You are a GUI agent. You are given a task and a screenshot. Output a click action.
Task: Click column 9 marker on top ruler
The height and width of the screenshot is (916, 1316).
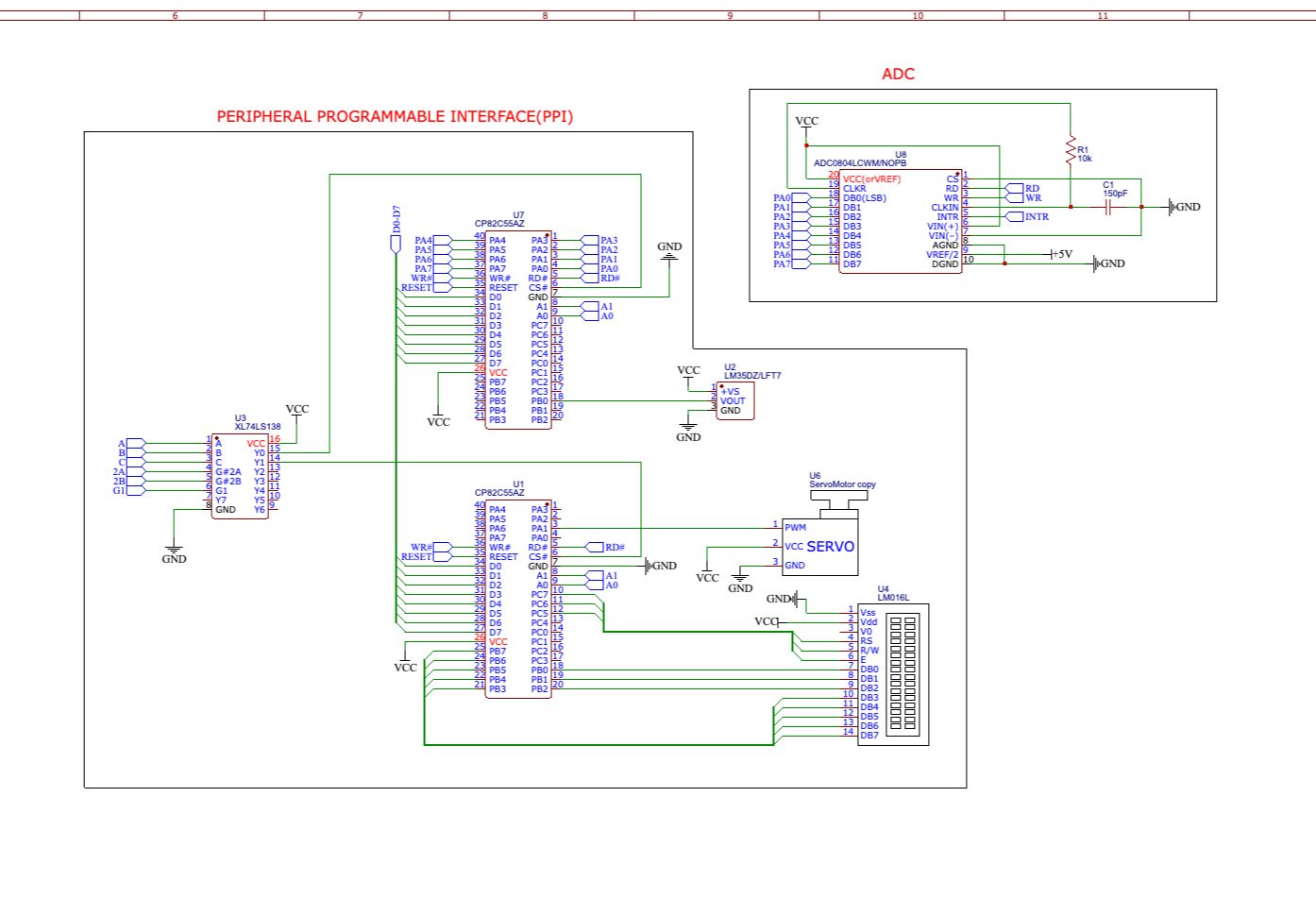click(729, 15)
